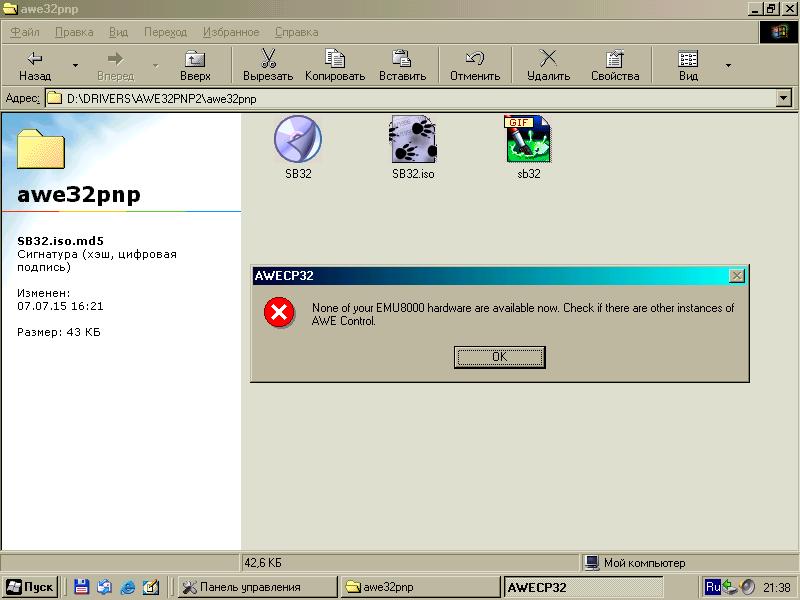800x600 pixels.
Task: Open the Файл menu
Action: point(25,32)
